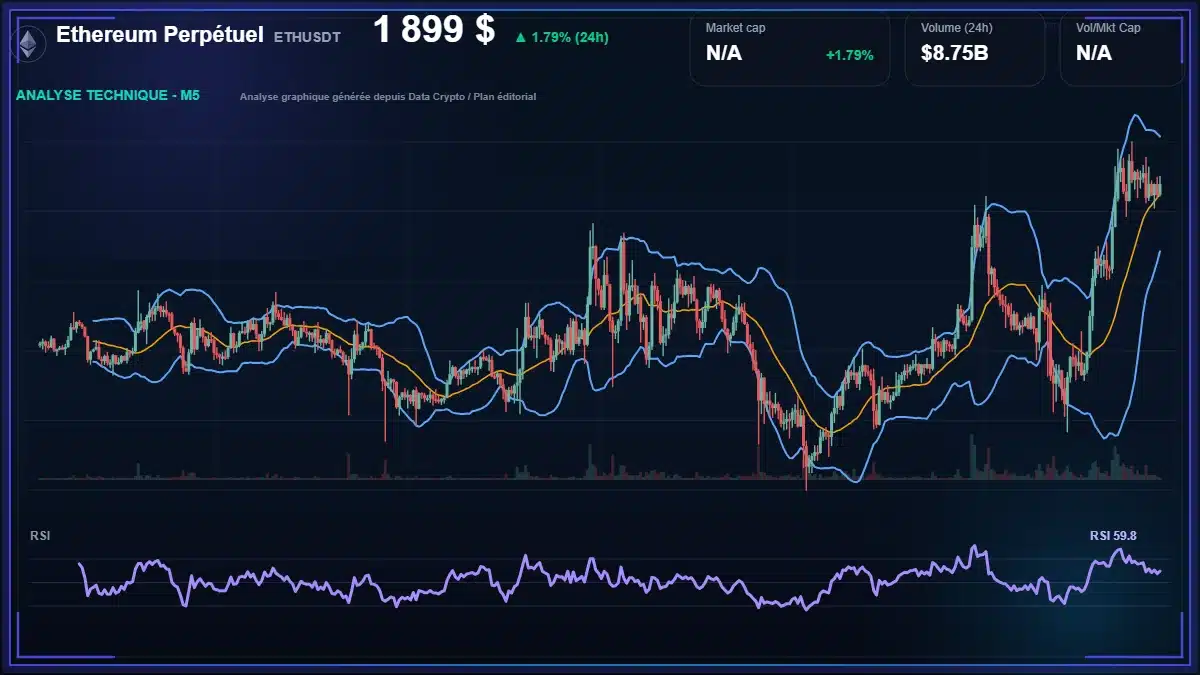1200x675 pixels.
Task: Click the "$8.75B" volume value
Action: point(955,53)
